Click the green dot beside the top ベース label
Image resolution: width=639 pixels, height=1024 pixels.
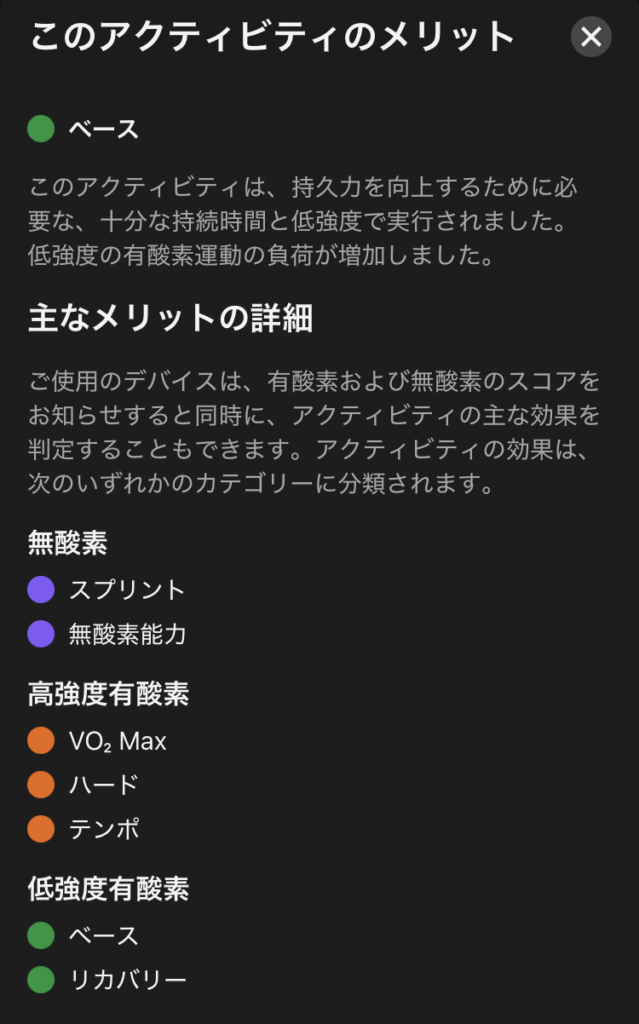(41, 129)
